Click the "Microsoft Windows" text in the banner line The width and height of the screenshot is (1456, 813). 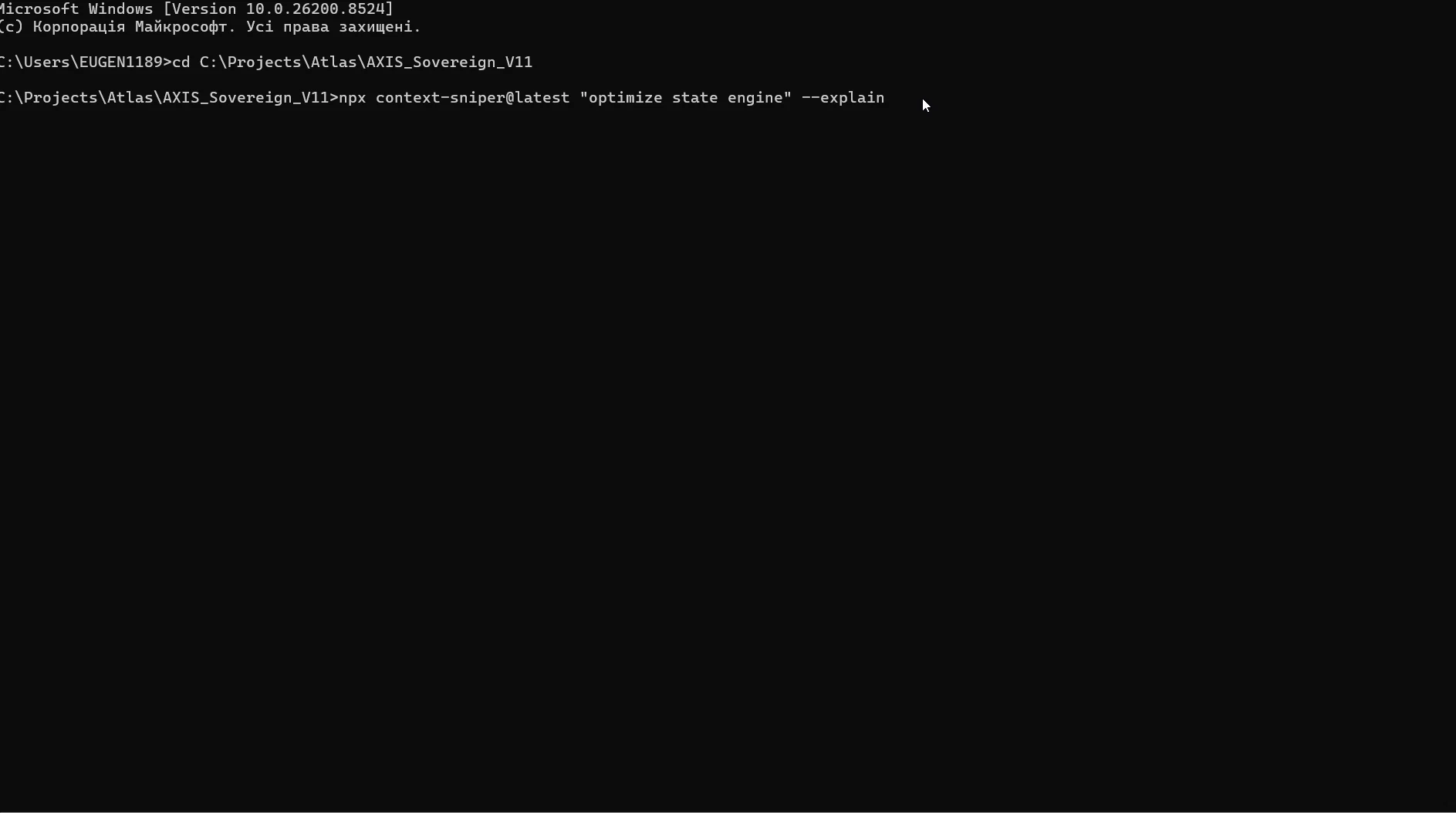[76, 9]
